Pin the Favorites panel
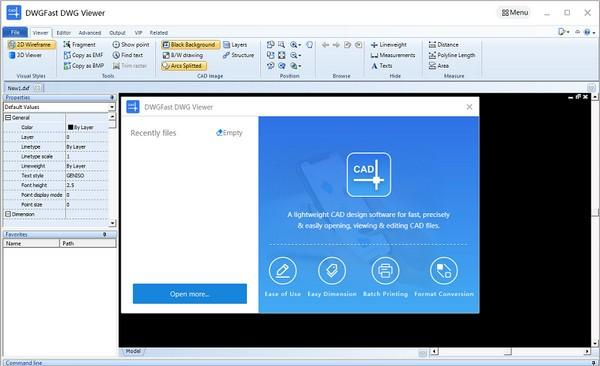This screenshot has height=366, width=600. 105,234
